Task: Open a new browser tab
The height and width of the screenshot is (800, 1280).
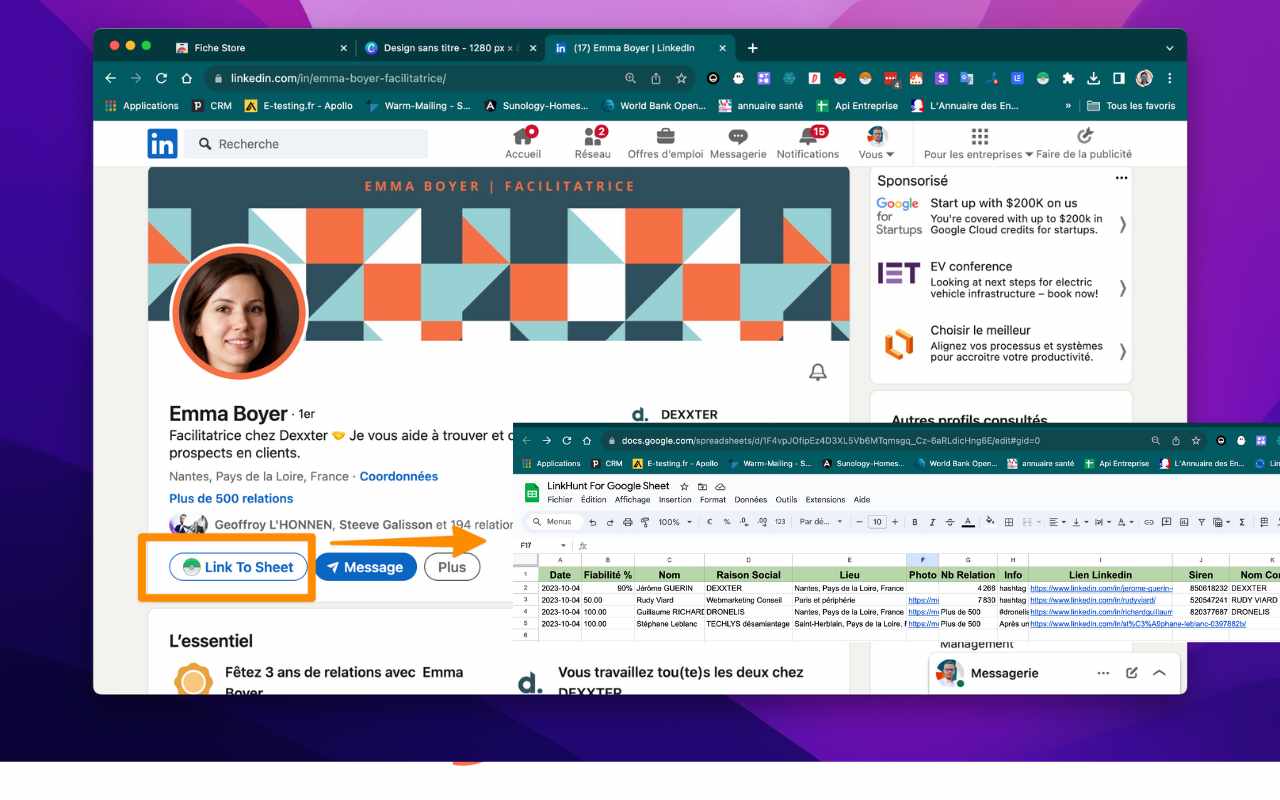Action: pyautogui.click(x=752, y=47)
